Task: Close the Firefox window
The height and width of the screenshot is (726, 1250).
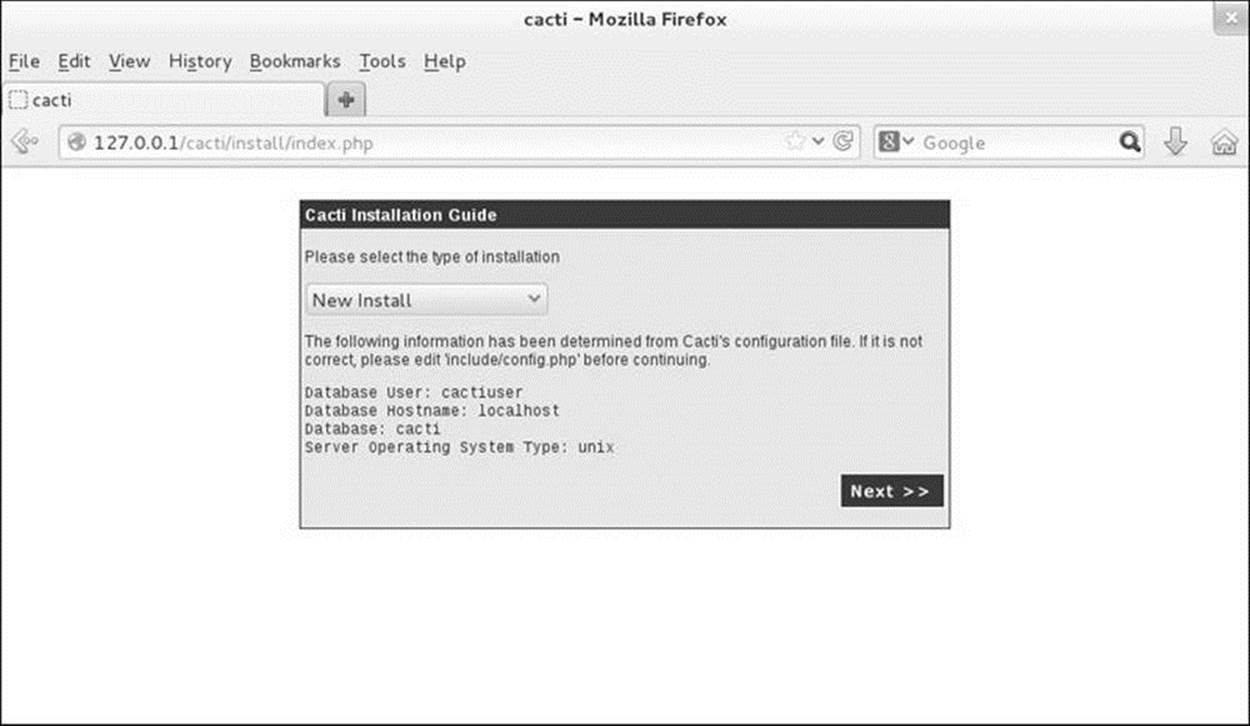Action: point(1230,17)
